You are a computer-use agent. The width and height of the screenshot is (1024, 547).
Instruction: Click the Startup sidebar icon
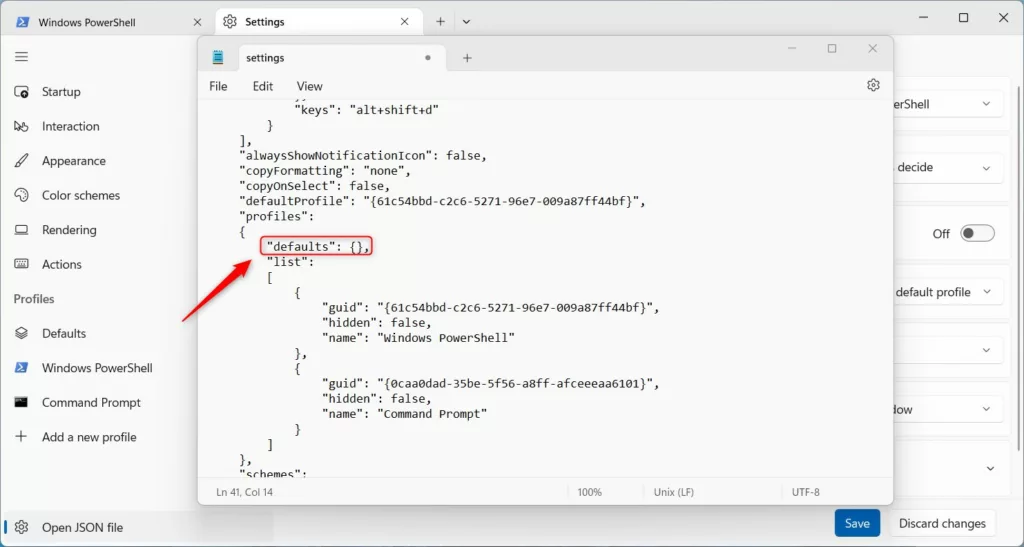(x=22, y=92)
